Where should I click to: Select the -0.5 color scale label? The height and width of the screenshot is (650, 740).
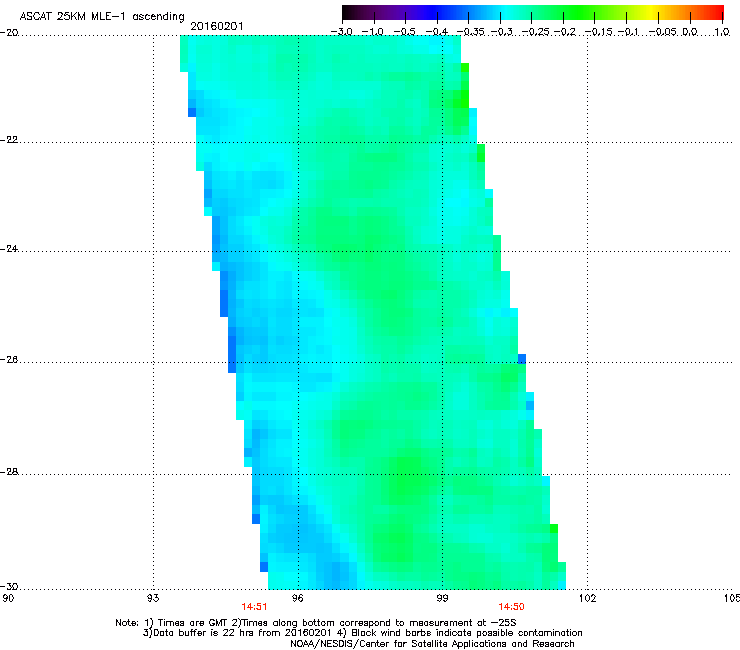pyautogui.click(x=405, y=32)
